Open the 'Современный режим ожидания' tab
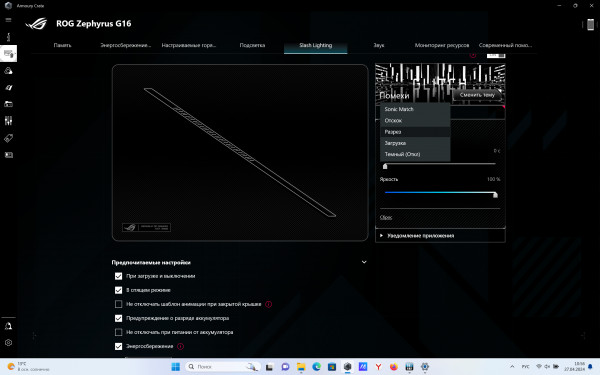The width and height of the screenshot is (600, 375). click(x=505, y=45)
